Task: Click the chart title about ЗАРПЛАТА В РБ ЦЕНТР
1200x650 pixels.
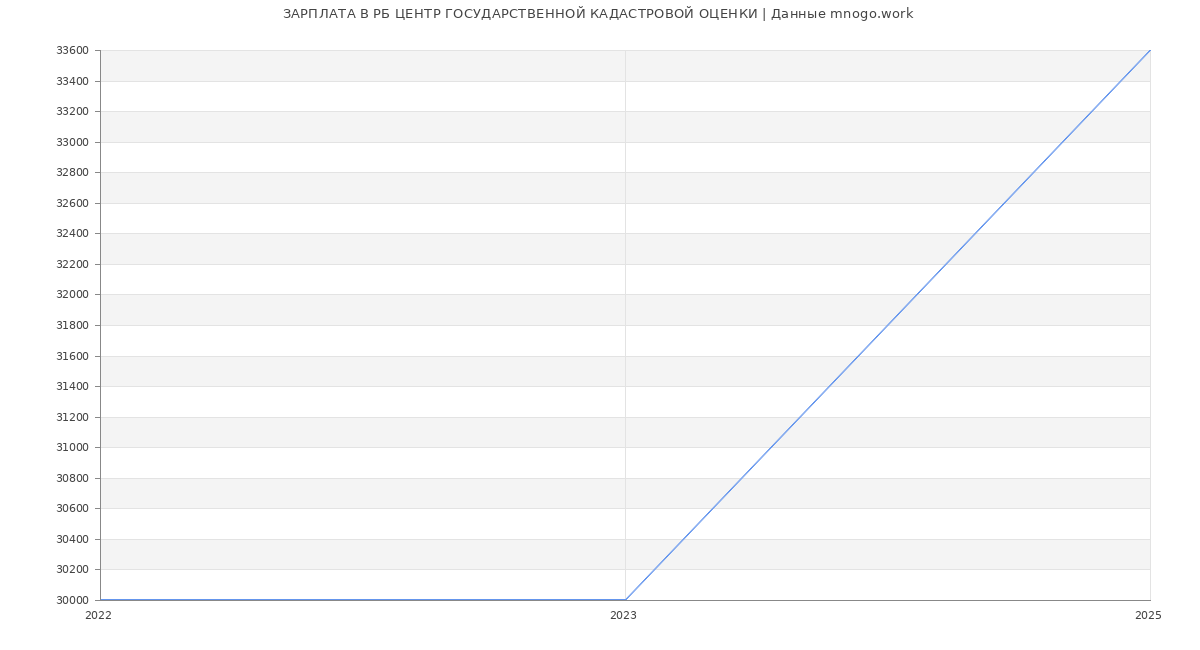Action: tap(598, 14)
